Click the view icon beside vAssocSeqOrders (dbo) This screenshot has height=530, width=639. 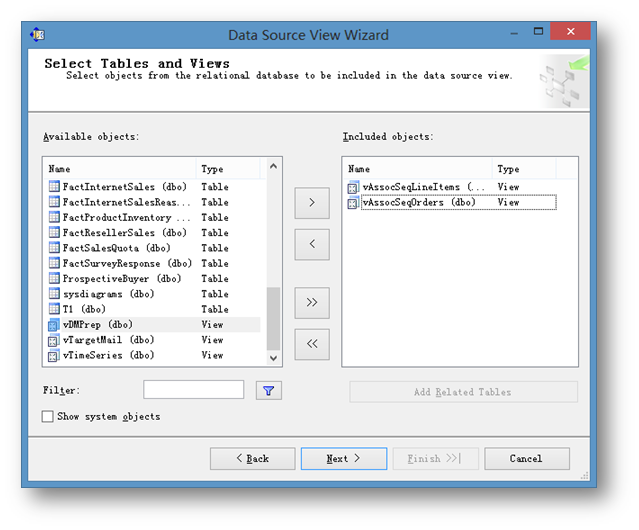353,202
